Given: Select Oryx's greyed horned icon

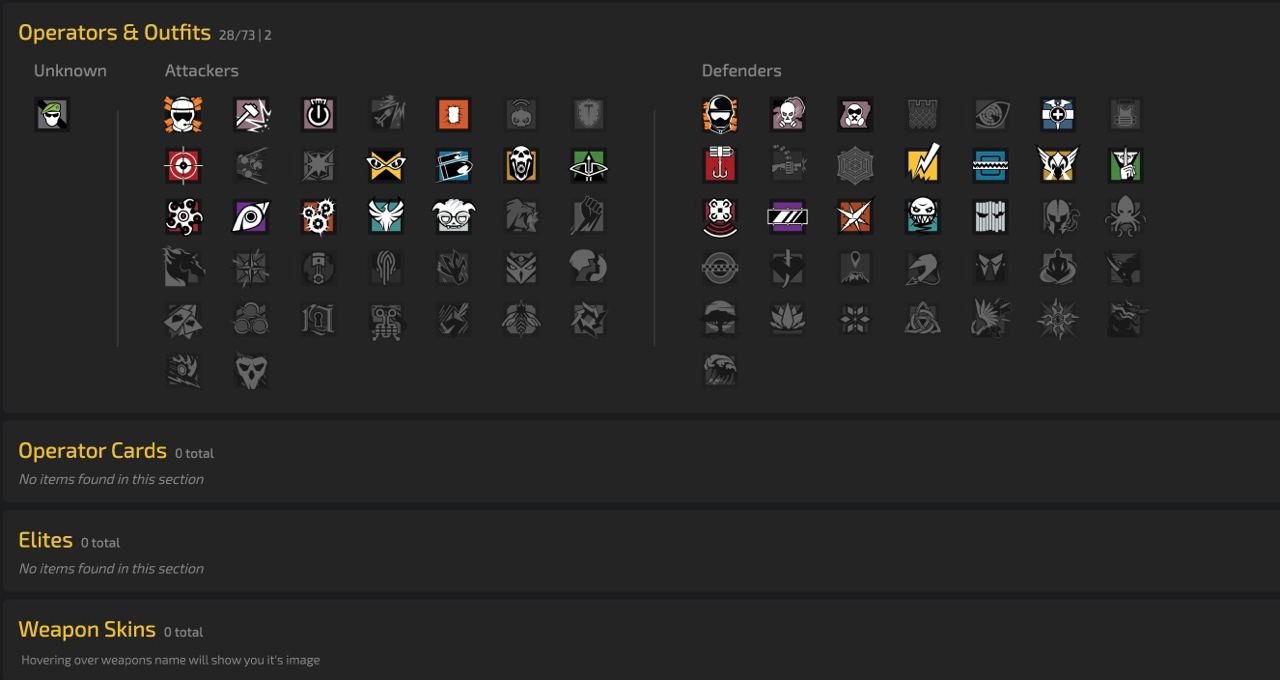Looking at the screenshot, I should [x=1125, y=268].
